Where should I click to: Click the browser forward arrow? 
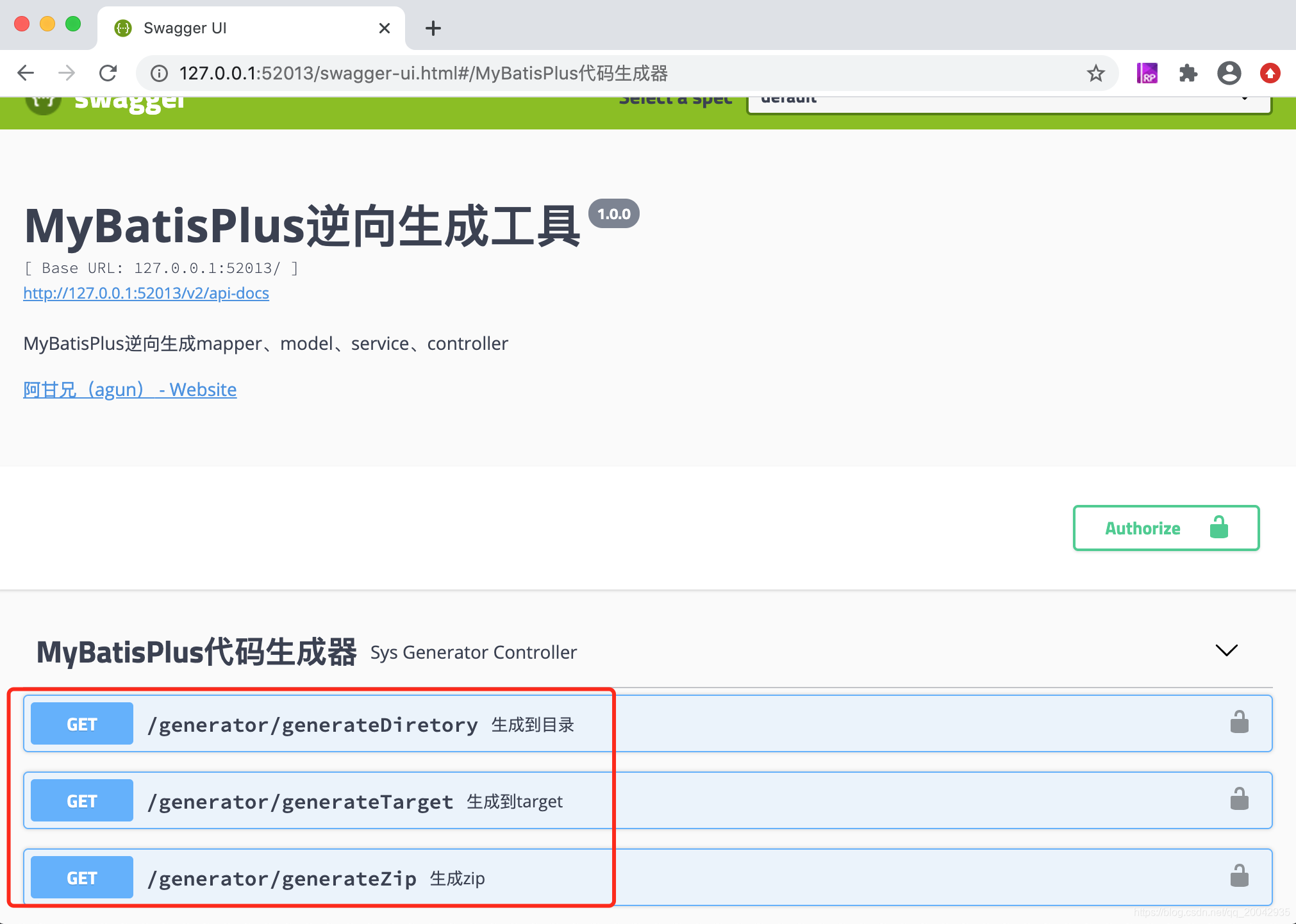click(x=67, y=73)
